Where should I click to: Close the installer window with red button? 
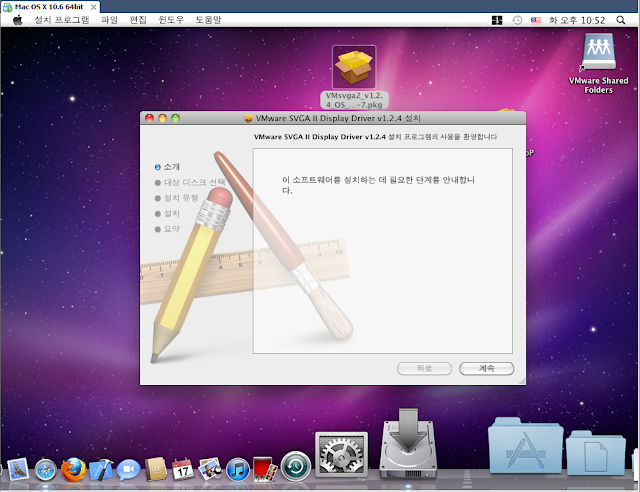coord(149,118)
